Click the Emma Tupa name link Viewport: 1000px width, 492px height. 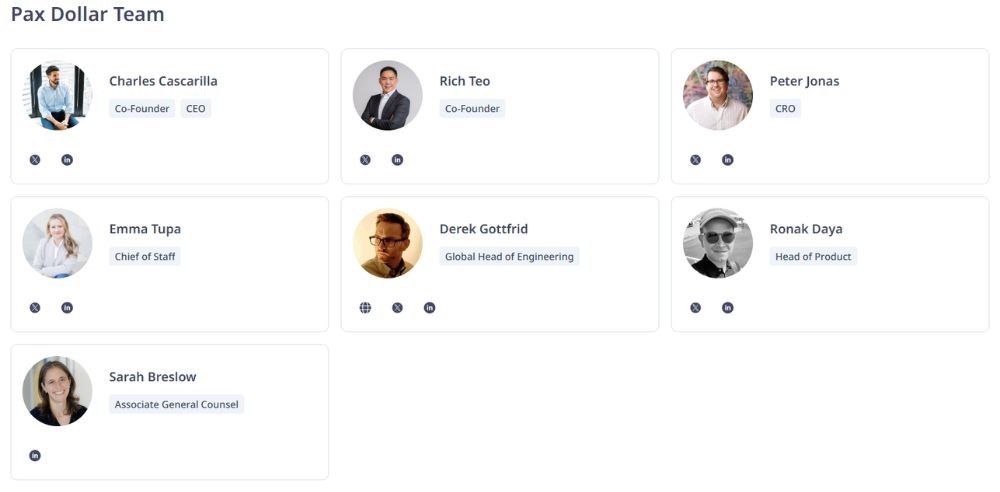[x=145, y=229]
